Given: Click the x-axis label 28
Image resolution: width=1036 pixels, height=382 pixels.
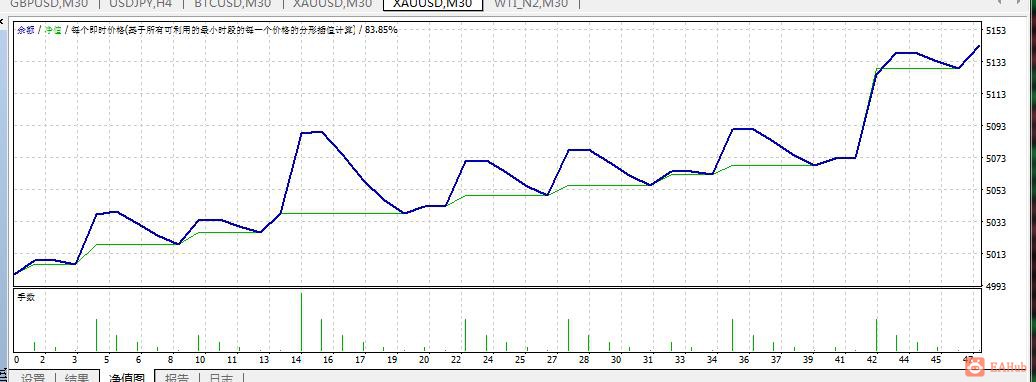Looking at the screenshot, I should click(584, 360).
